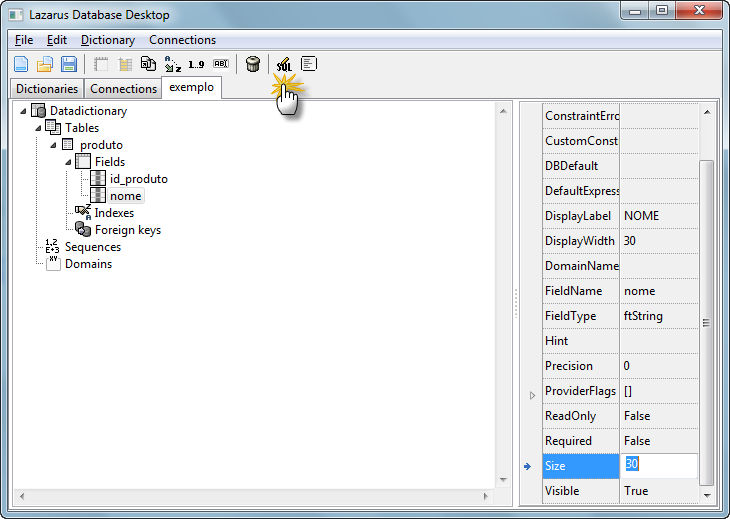Click the property grid vertical scrollbar thumb
Image resolution: width=730 pixels, height=519 pixels.
tap(707, 323)
